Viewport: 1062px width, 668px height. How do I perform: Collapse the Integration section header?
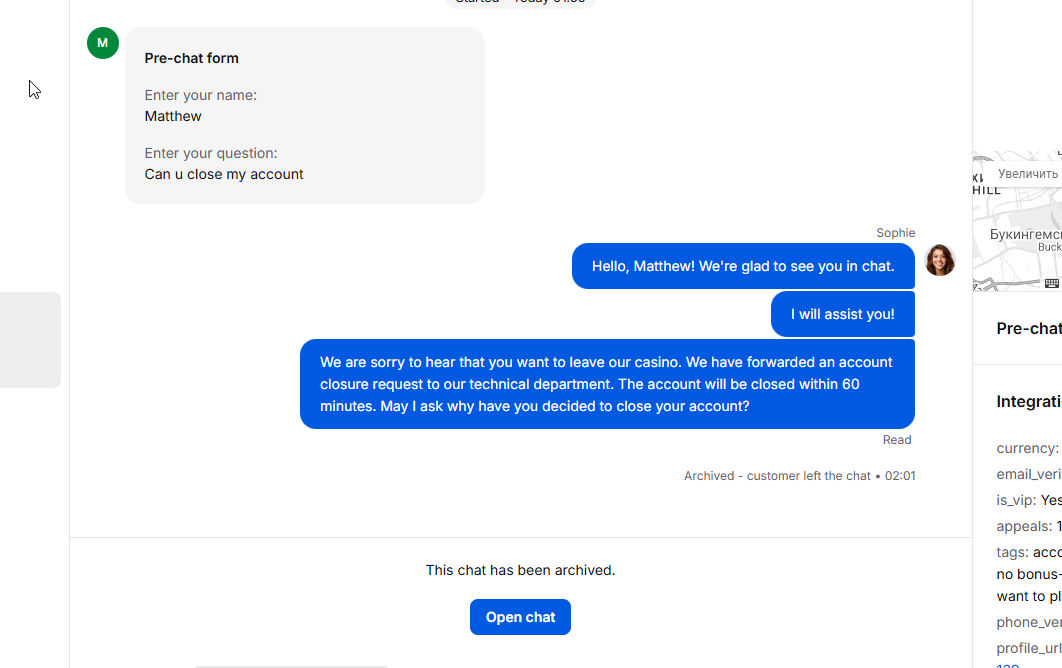click(x=1028, y=402)
